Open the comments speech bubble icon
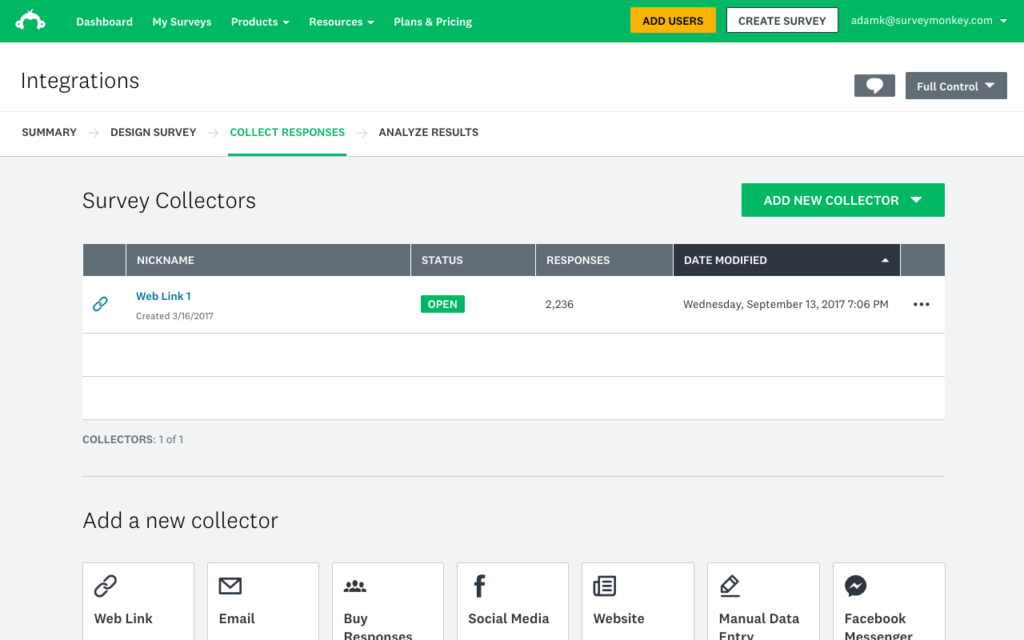 click(874, 86)
